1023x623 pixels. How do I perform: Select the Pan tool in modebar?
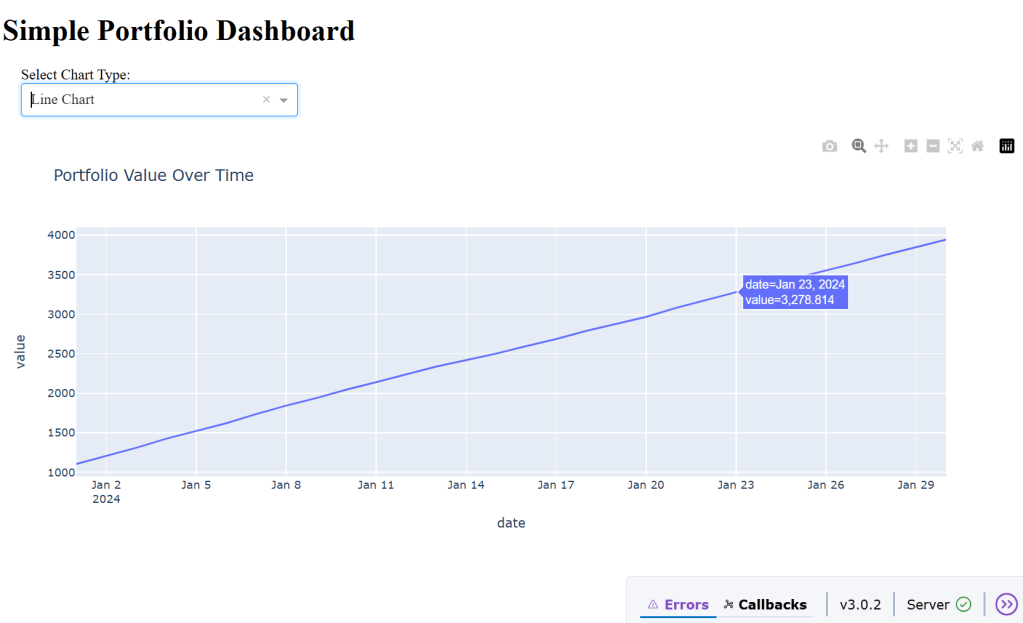tap(881, 146)
